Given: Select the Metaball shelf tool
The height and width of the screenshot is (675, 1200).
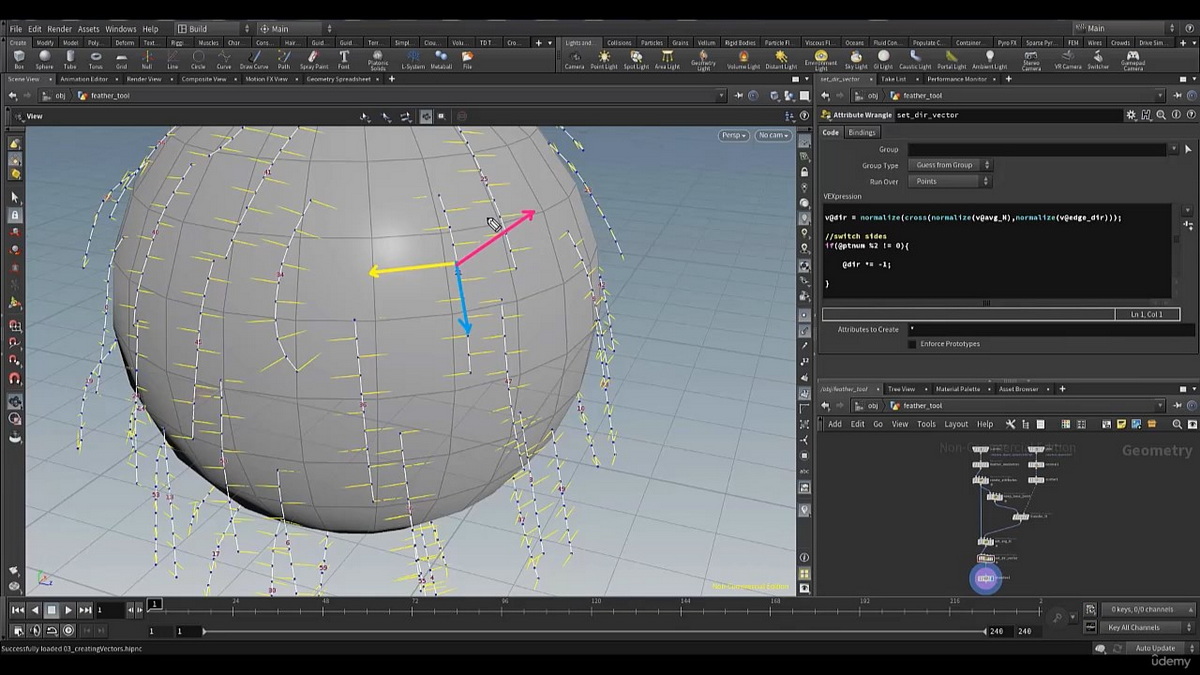Looking at the screenshot, I should click(x=441, y=59).
